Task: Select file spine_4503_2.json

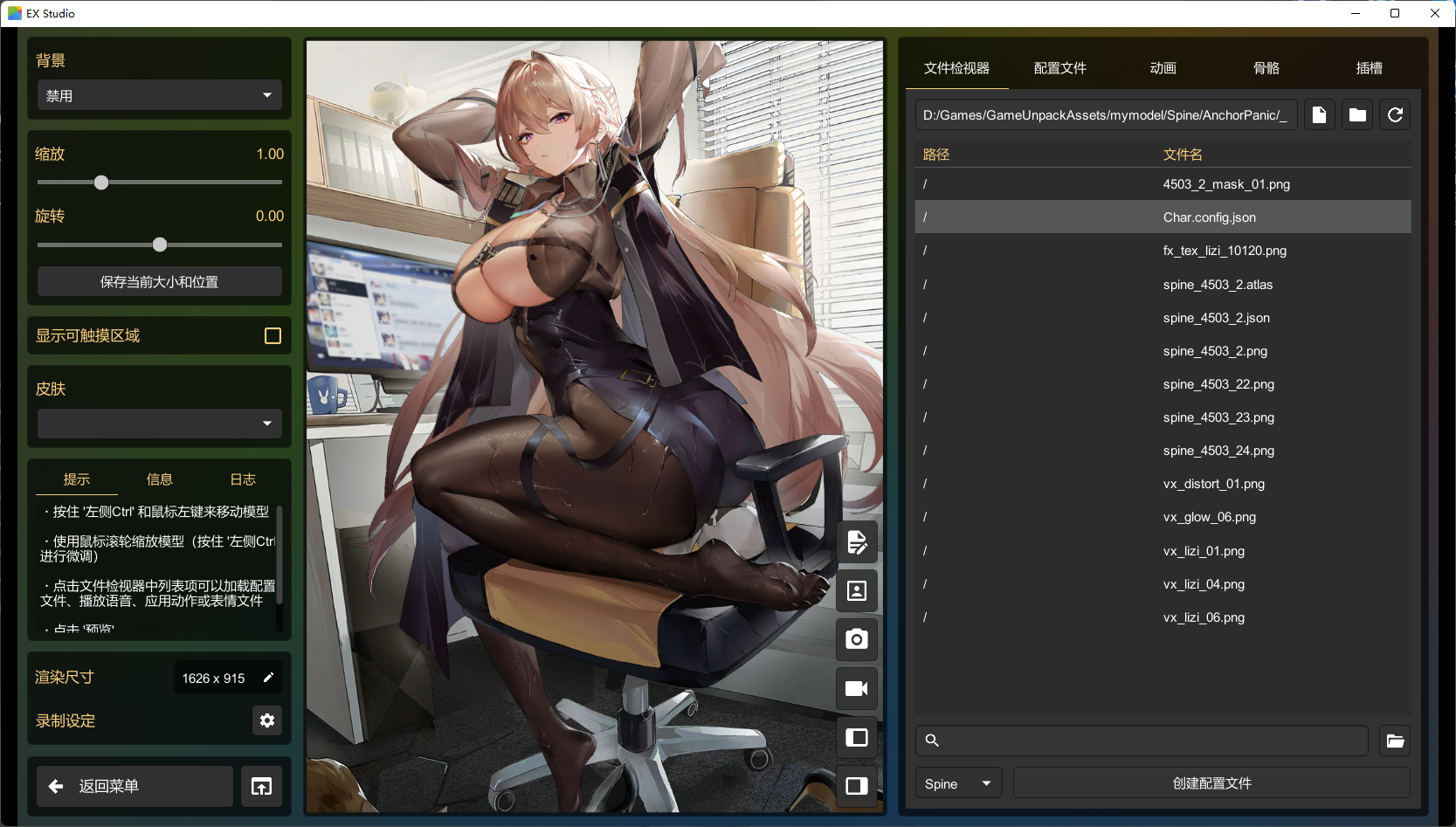Action: 1163,318
